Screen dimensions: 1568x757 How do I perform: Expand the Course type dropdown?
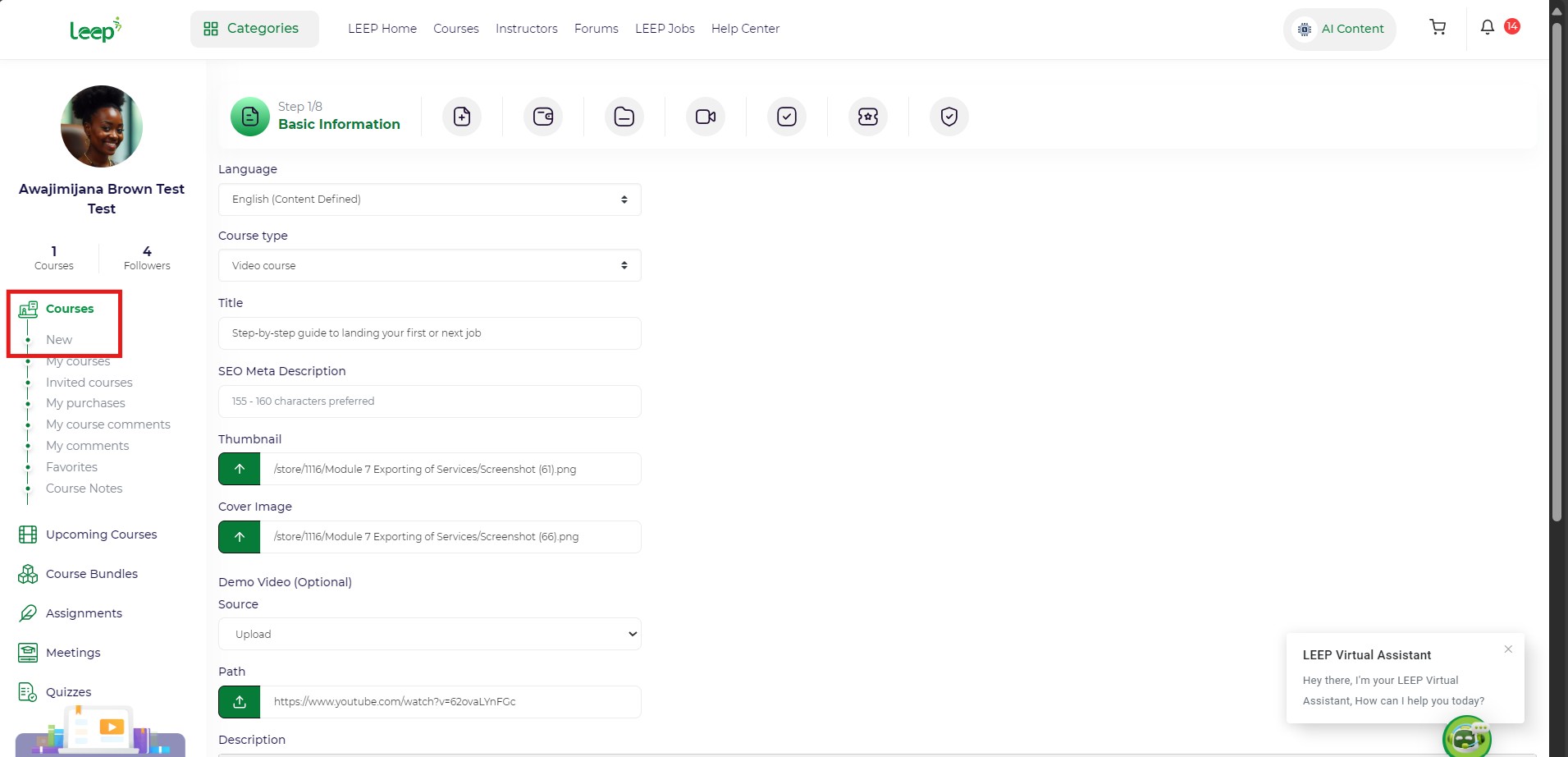(429, 266)
